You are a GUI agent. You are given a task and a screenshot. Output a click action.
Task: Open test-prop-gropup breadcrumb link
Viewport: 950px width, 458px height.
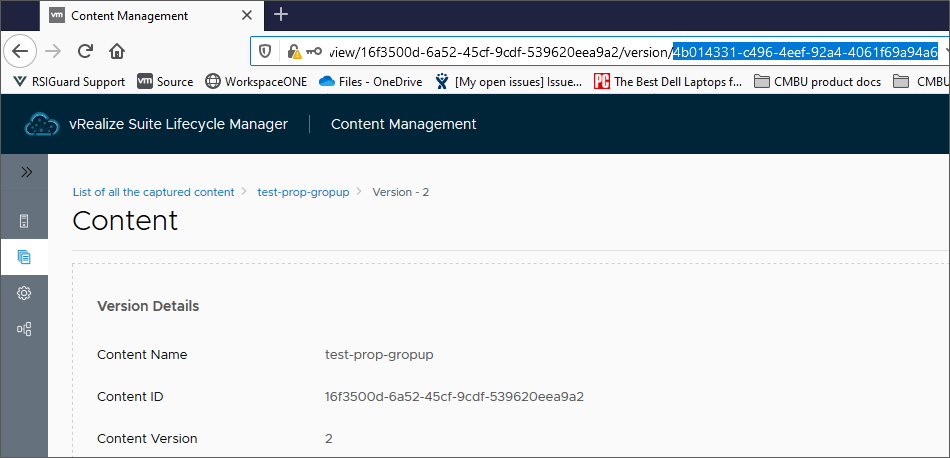(x=304, y=192)
